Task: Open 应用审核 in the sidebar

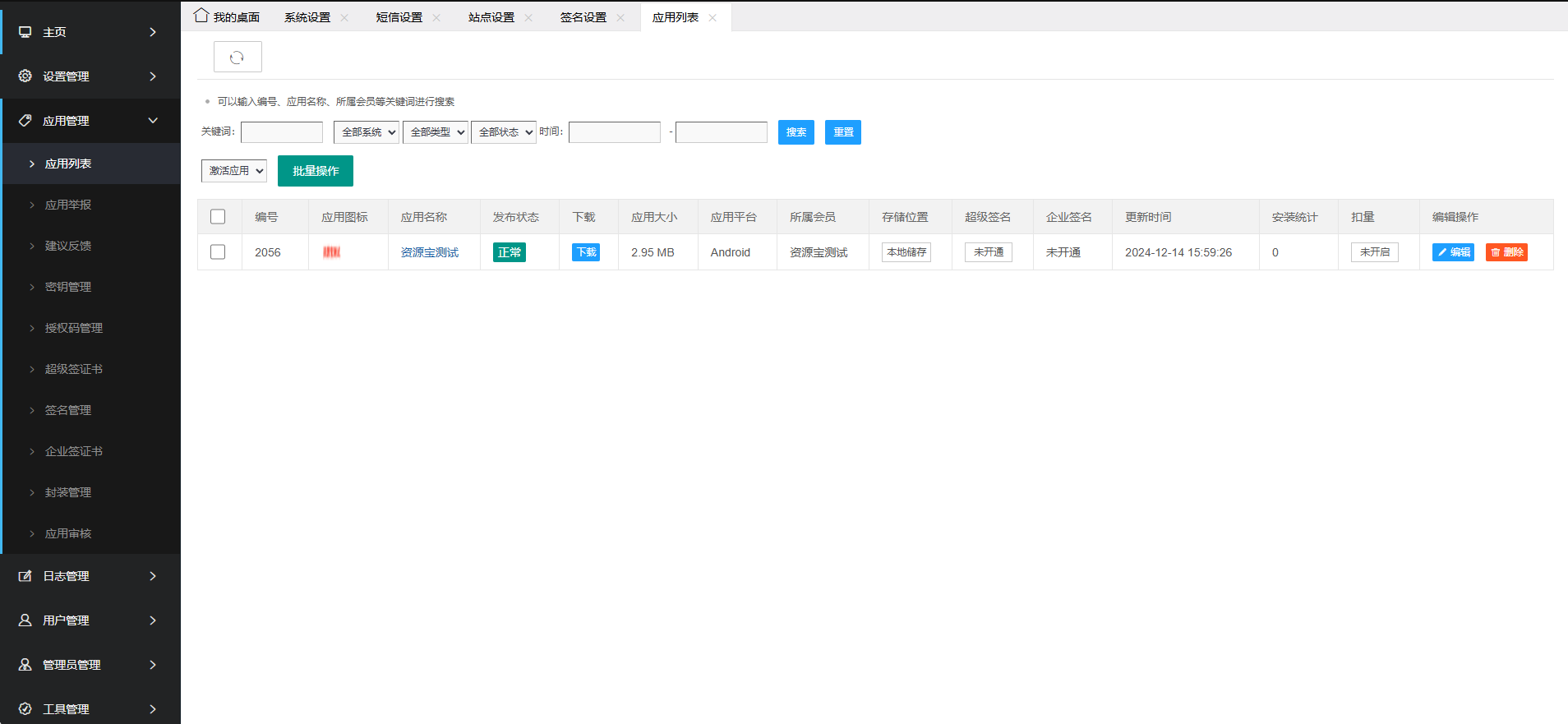Action: (91, 533)
